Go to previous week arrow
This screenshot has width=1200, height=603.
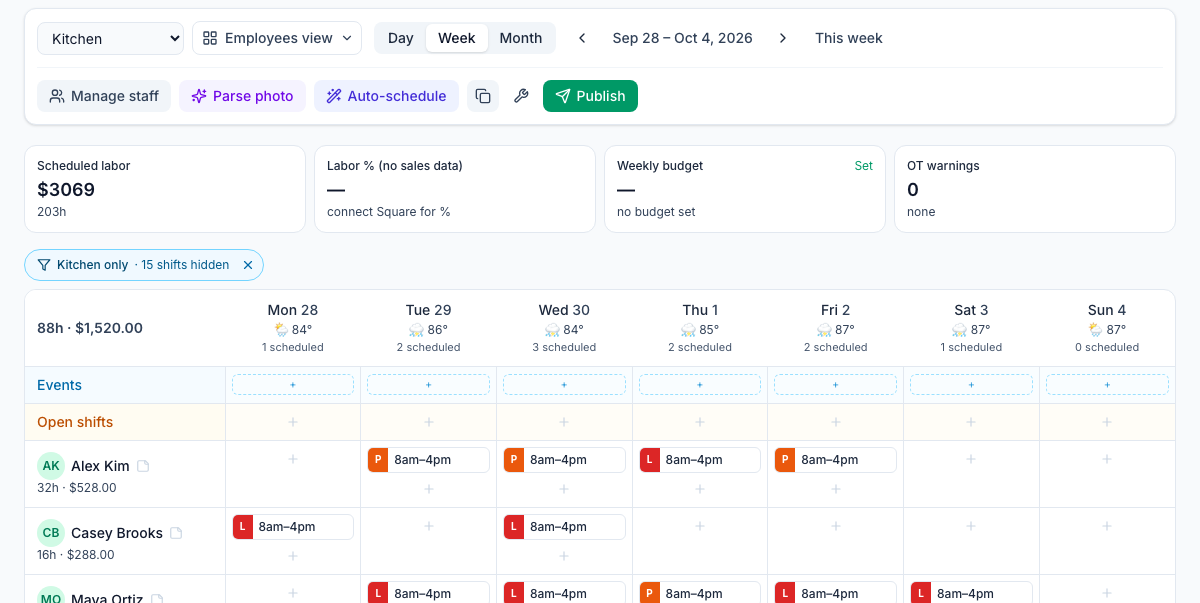[582, 38]
